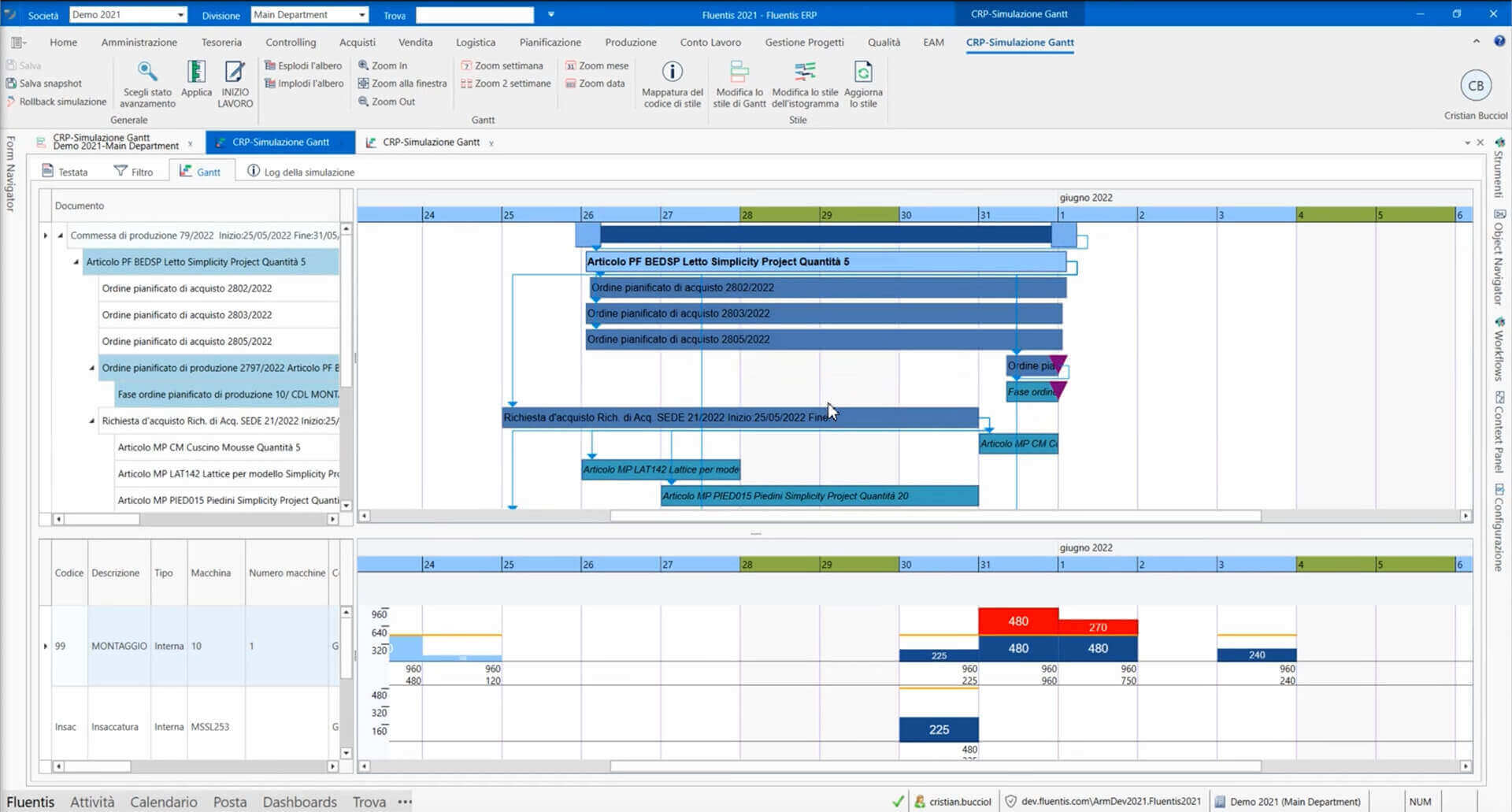Image resolution: width=1512 pixels, height=812 pixels.
Task: Click Scegli stato avanzamento icon
Action: (147, 72)
